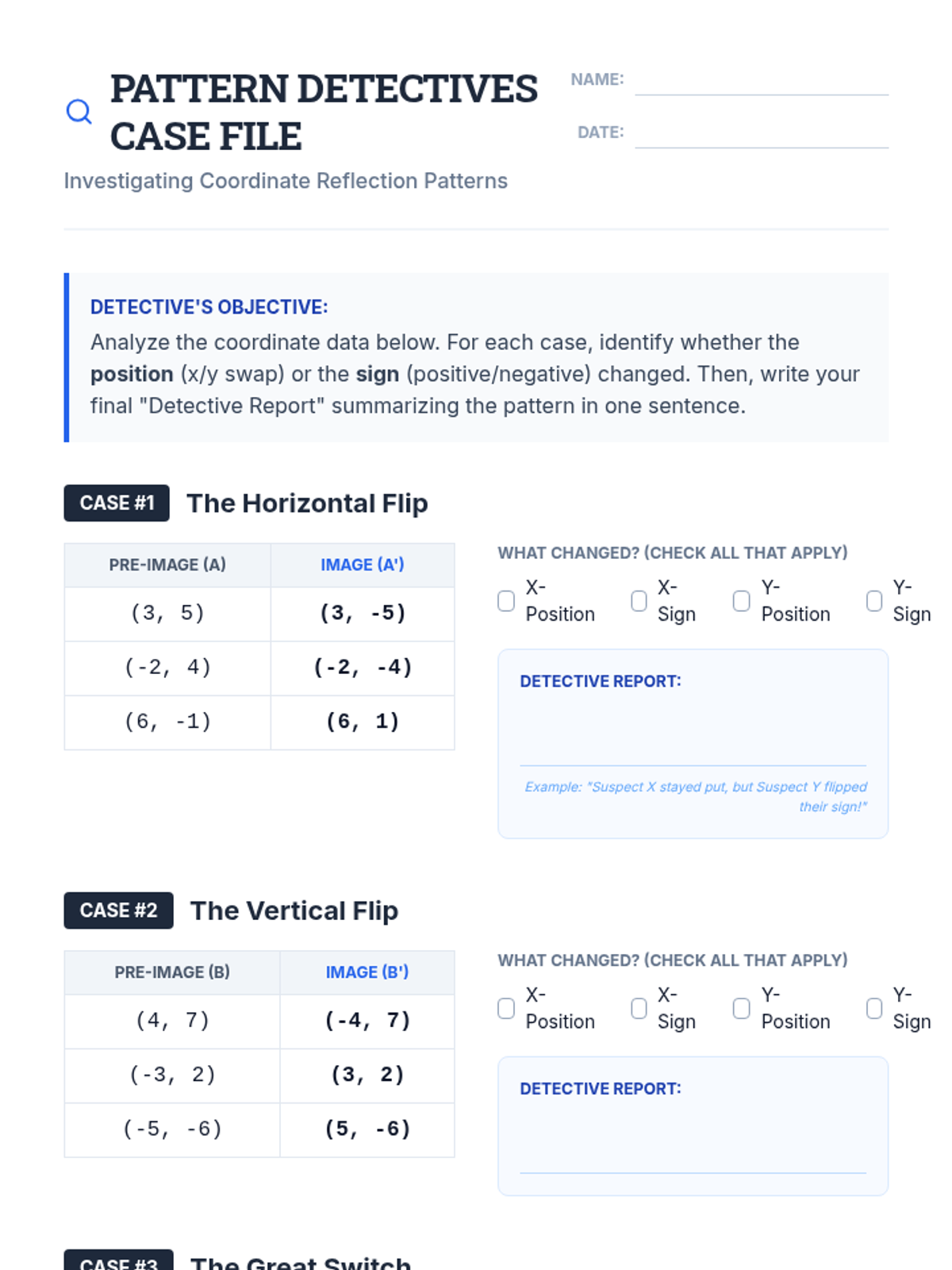The image size is (952, 1270).
Task: Click the Name input line
Action: click(x=761, y=83)
